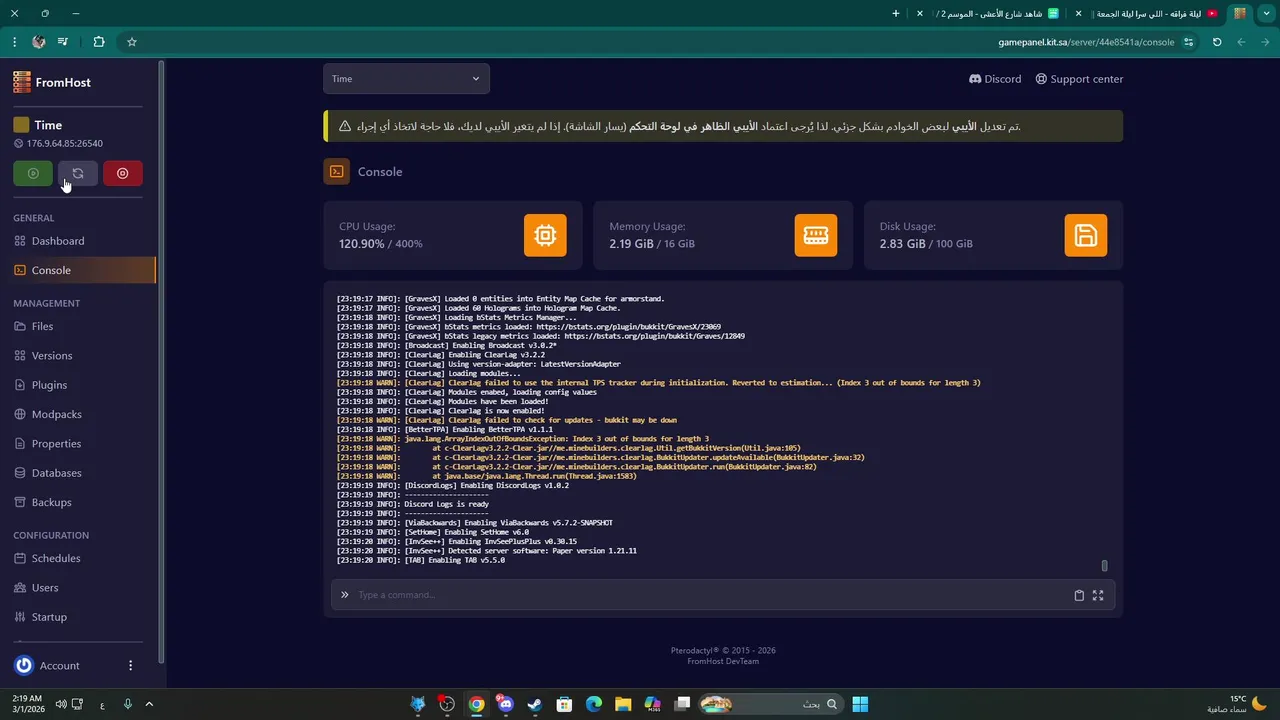Start the server with the green power button
1280x720 pixels.
pyautogui.click(x=33, y=173)
